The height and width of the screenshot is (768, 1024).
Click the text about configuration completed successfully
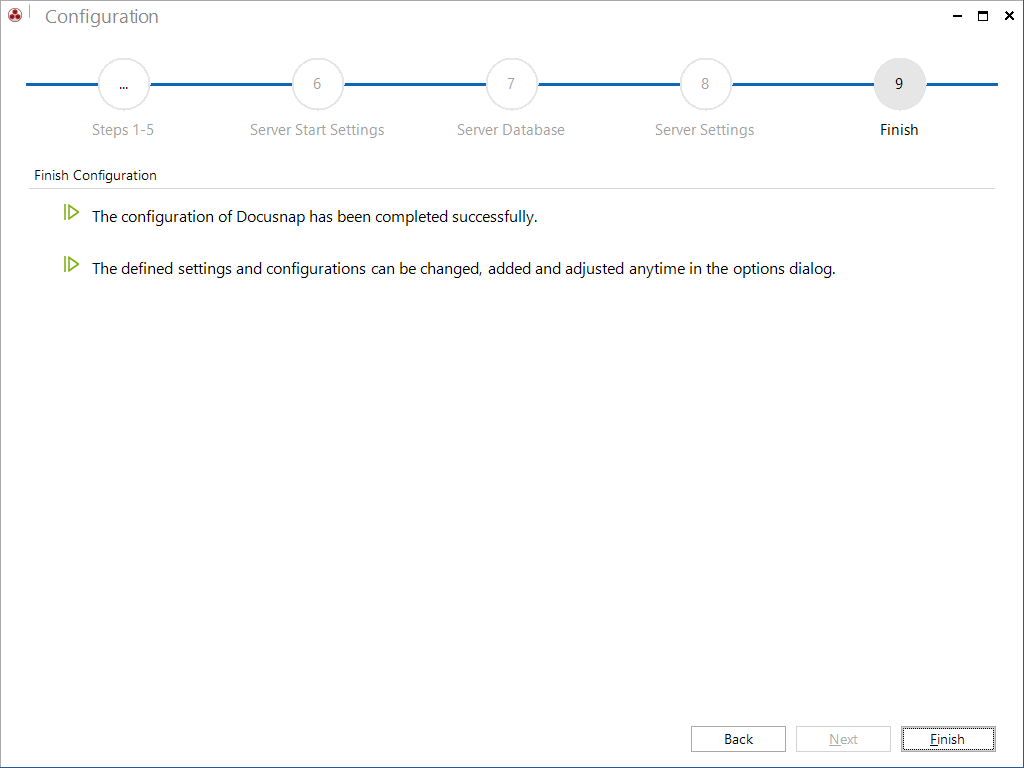coord(315,217)
